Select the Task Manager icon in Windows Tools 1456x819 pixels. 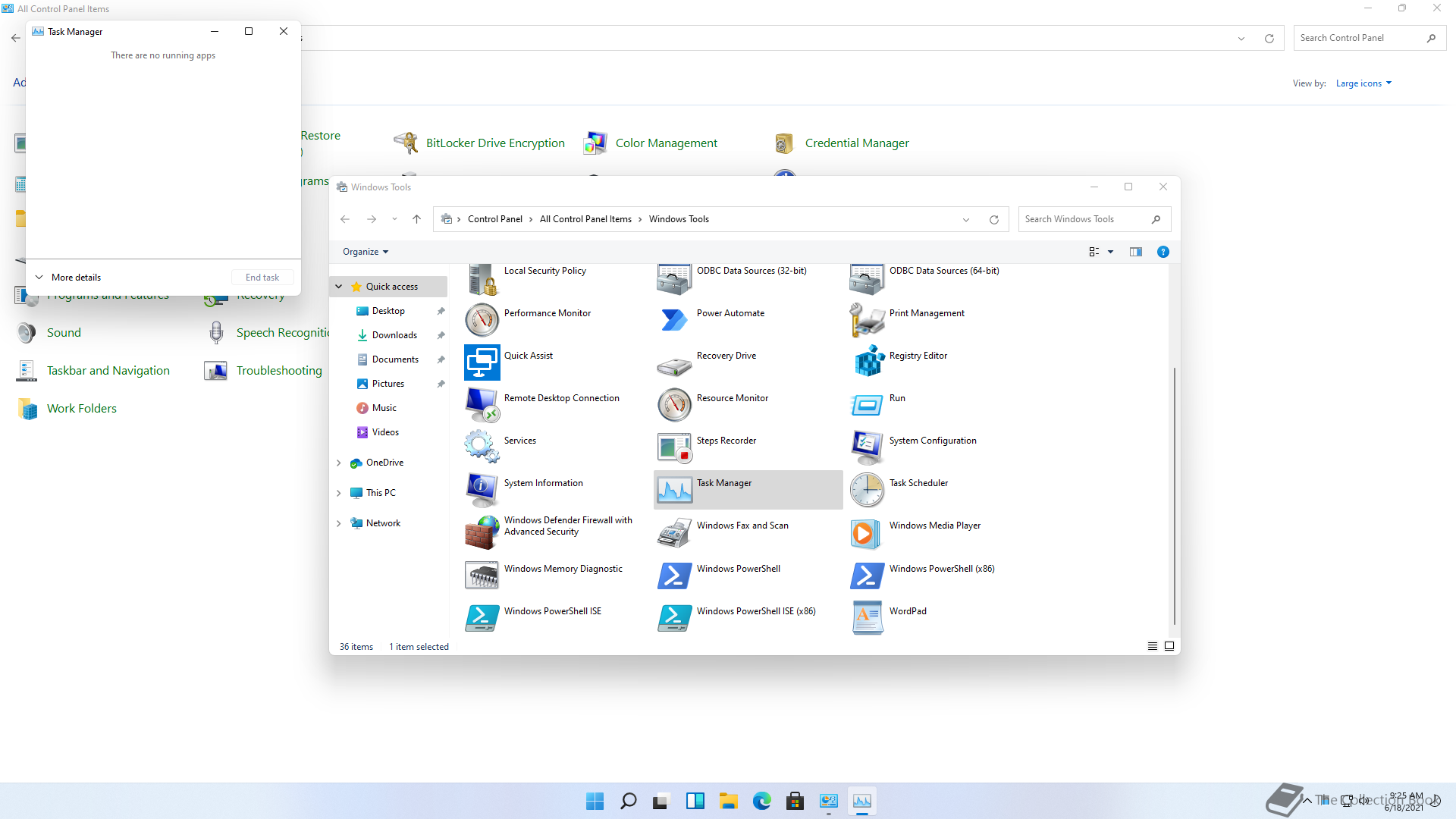coord(675,490)
